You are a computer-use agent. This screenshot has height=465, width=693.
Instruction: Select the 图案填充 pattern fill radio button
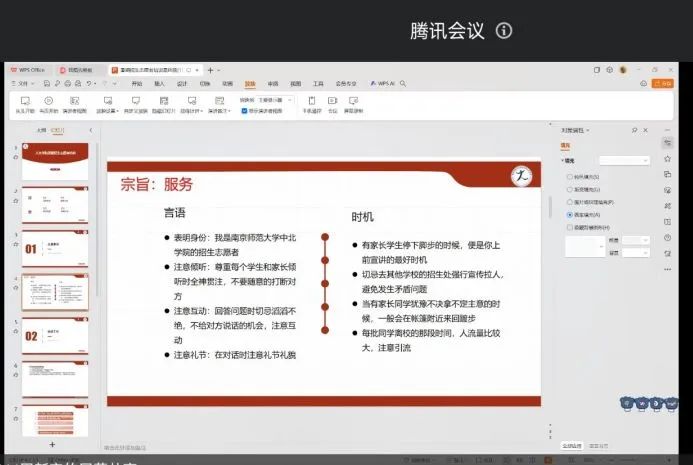pos(570,214)
